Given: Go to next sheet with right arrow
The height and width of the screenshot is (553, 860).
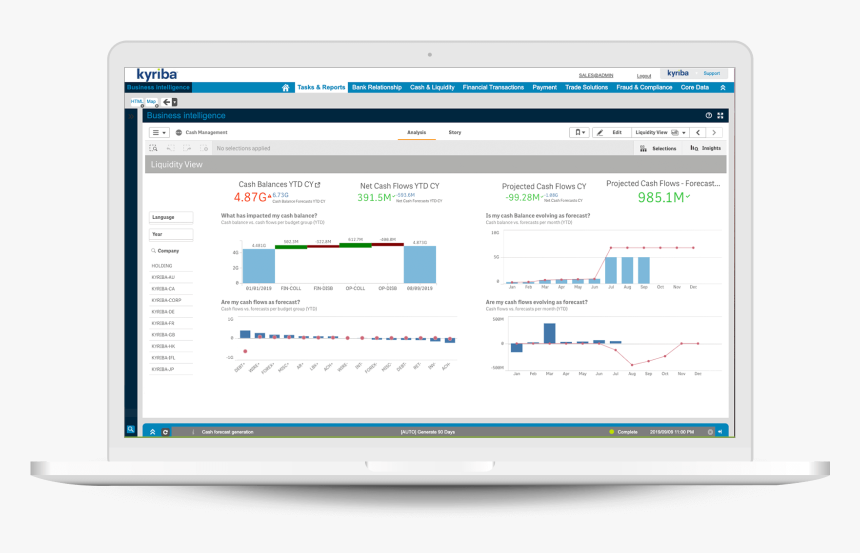Looking at the screenshot, I should (x=718, y=132).
